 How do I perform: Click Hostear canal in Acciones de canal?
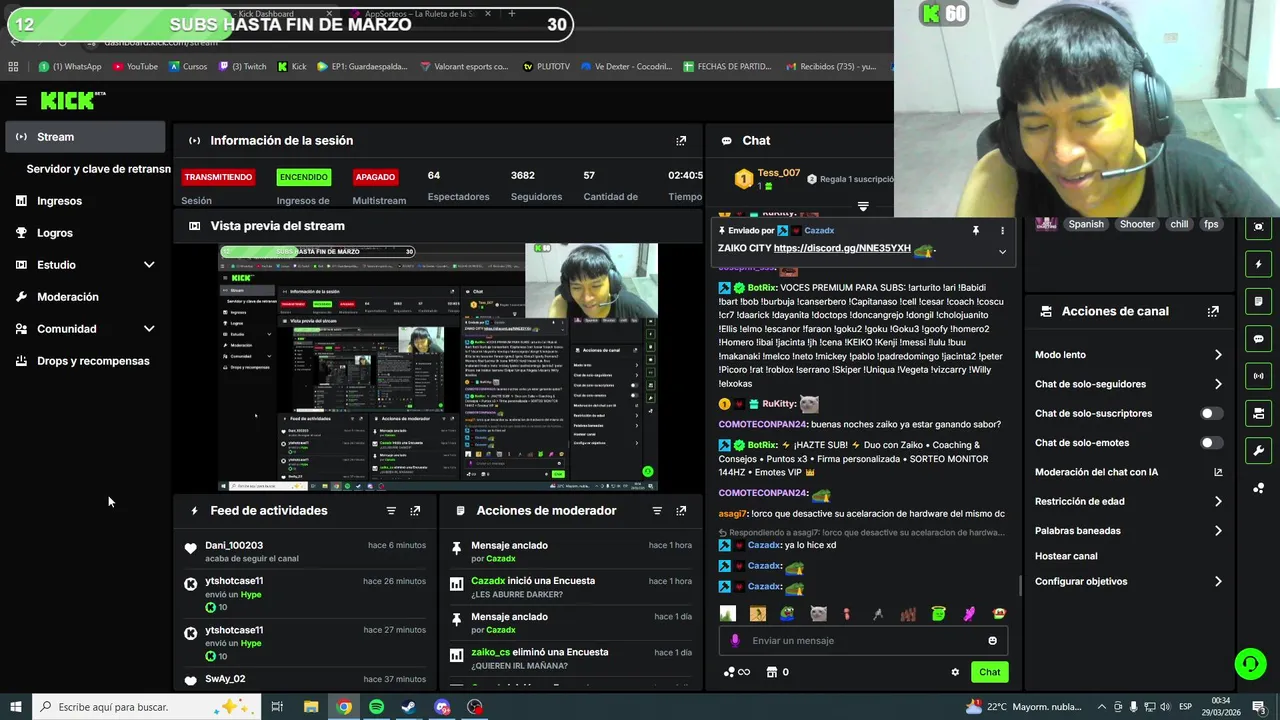(1066, 556)
